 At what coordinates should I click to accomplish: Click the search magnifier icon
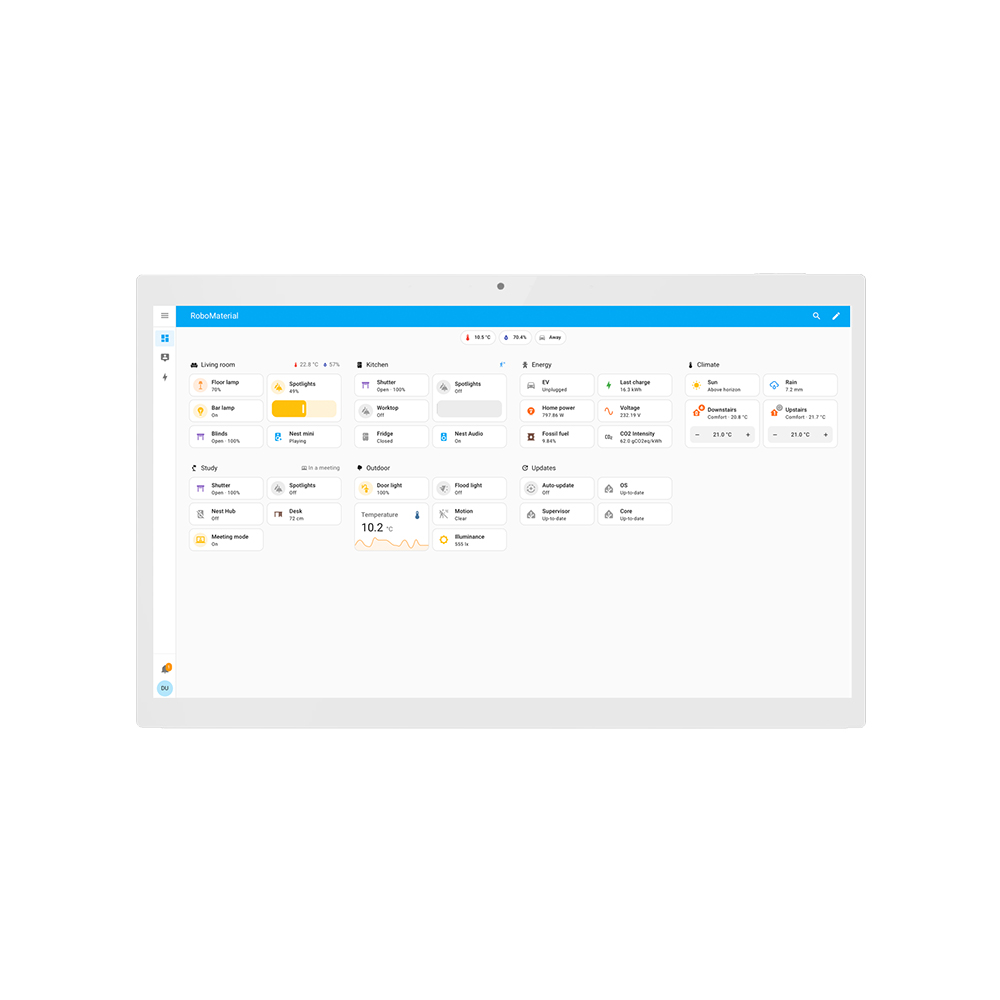816,316
